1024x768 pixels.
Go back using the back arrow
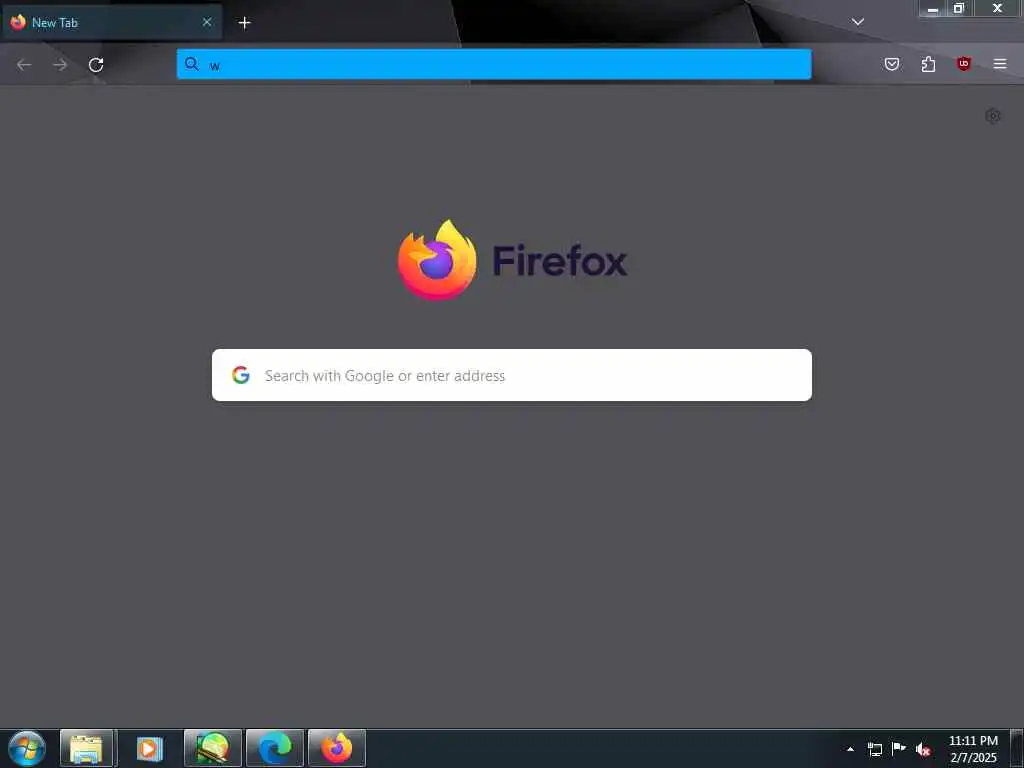[x=24, y=65]
